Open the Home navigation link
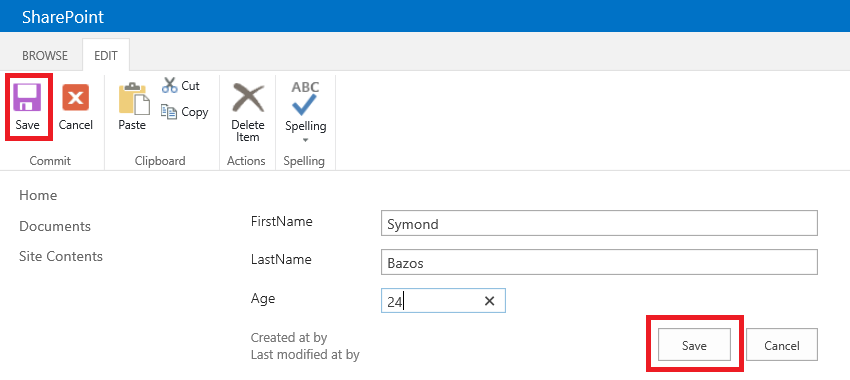This screenshot has width=850, height=380. (x=38, y=195)
